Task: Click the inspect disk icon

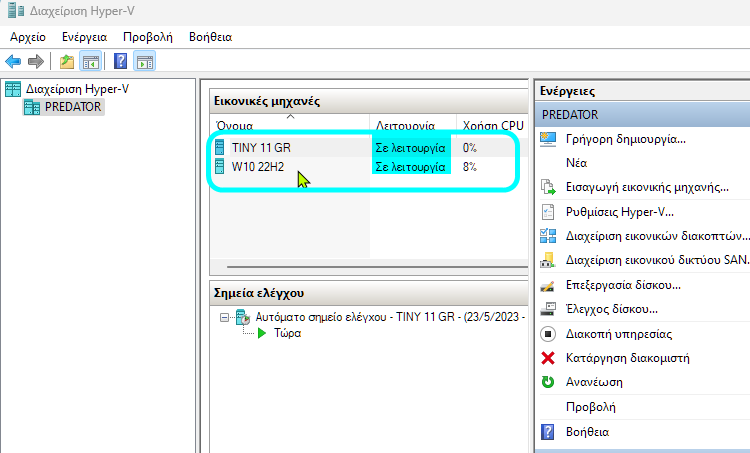Action: tap(548, 309)
